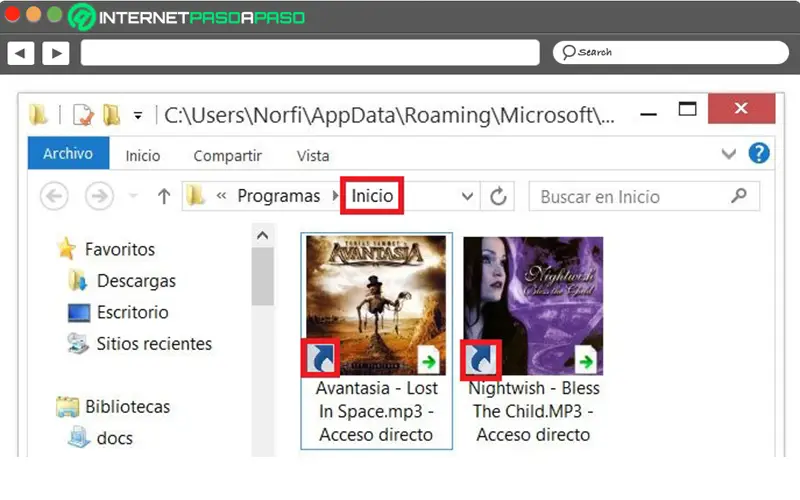This screenshot has width=800, height=500.
Task: Click the browser frame address field
Action: pyautogui.click(x=310, y=53)
